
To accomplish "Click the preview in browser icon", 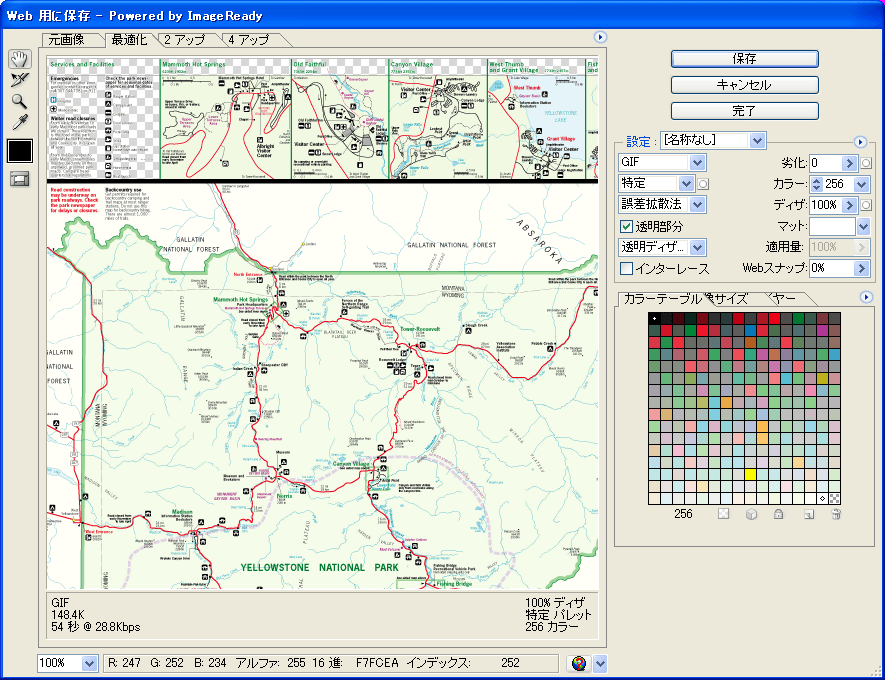I will click(579, 663).
